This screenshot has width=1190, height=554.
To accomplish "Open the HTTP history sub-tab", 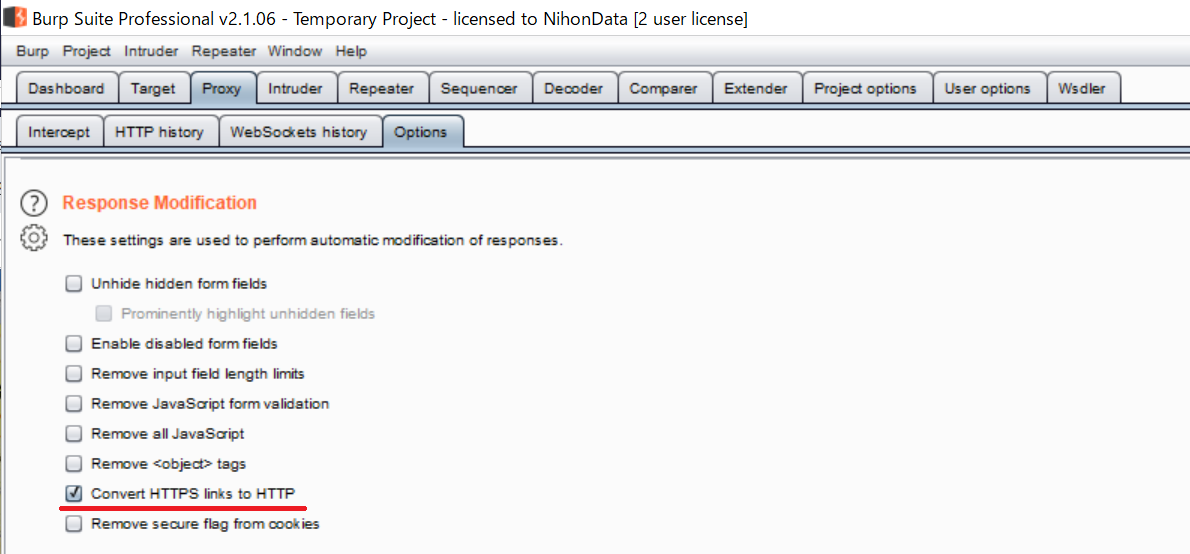I will [159, 132].
